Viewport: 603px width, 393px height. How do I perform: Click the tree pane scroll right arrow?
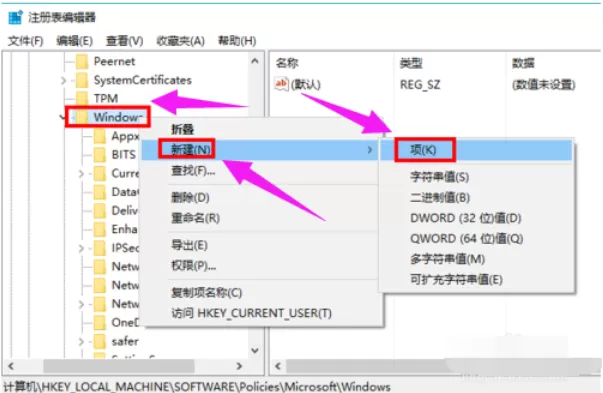click(x=239, y=366)
